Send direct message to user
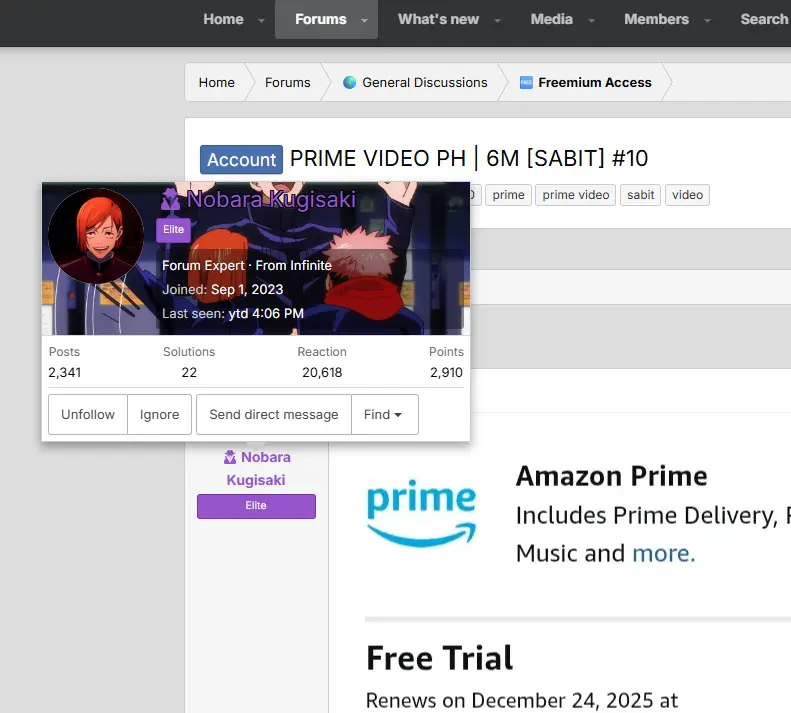The image size is (791, 713). pos(274,414)
